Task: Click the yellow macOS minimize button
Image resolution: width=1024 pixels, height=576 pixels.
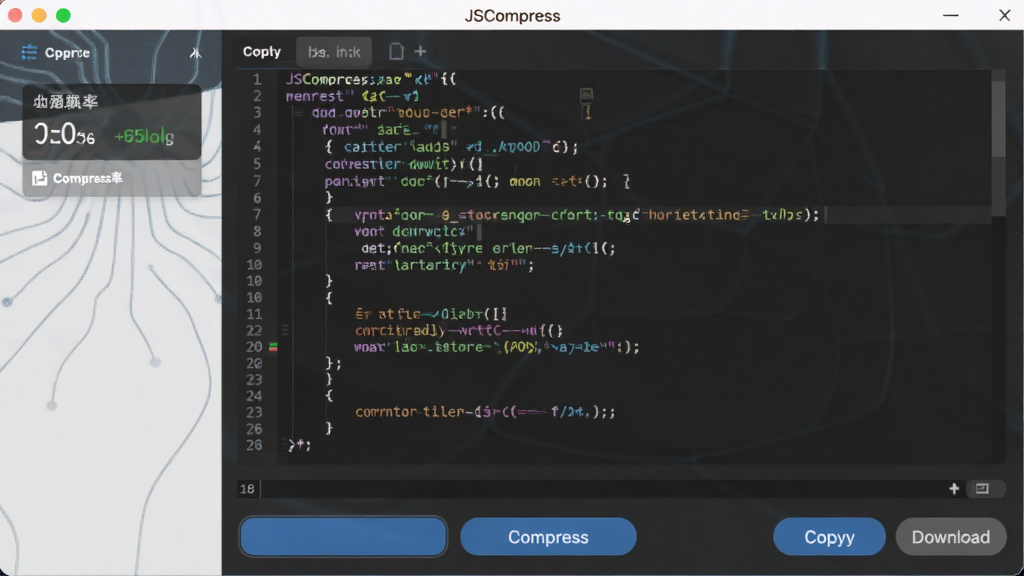Action: tap(39, 15)
